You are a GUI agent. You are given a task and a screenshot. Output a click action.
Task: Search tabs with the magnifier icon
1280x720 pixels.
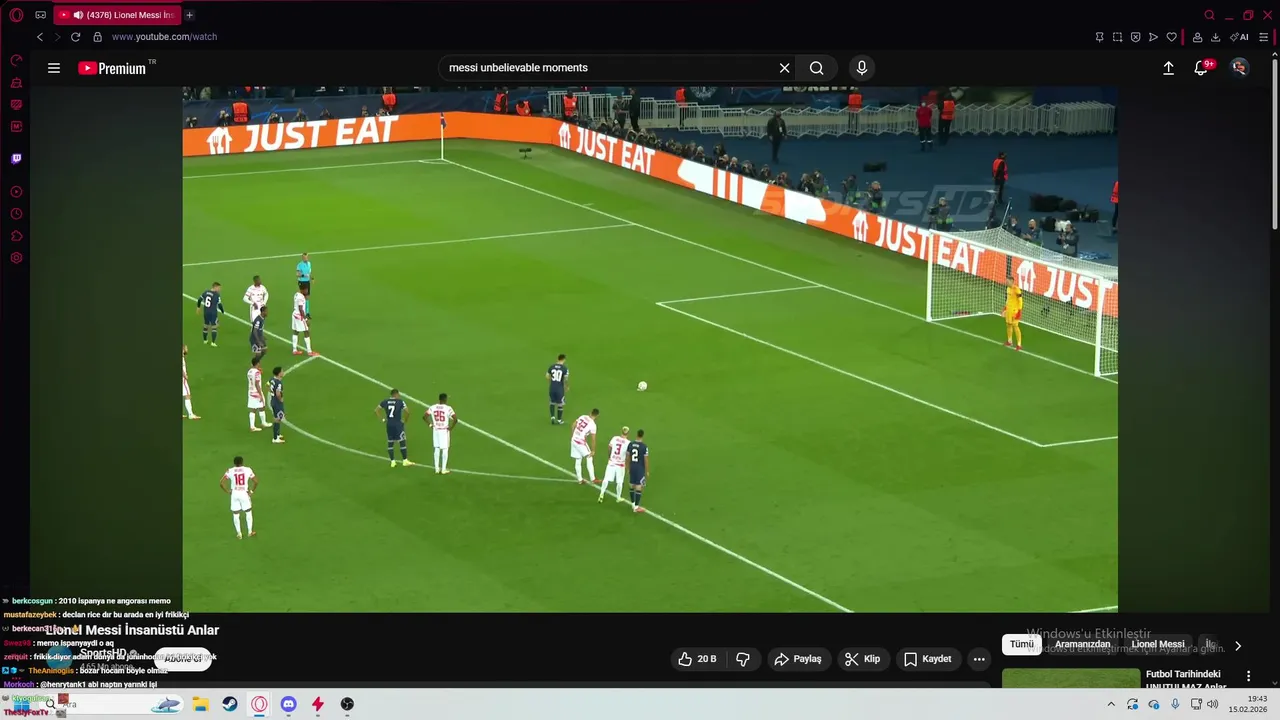pyautogui.click(x=1210, y=15)
